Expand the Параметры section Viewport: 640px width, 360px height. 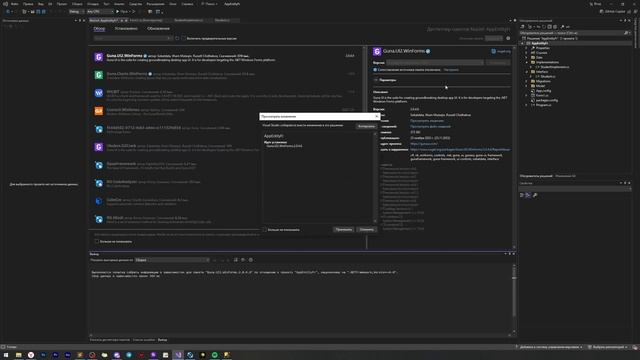[x=376, y=80]
